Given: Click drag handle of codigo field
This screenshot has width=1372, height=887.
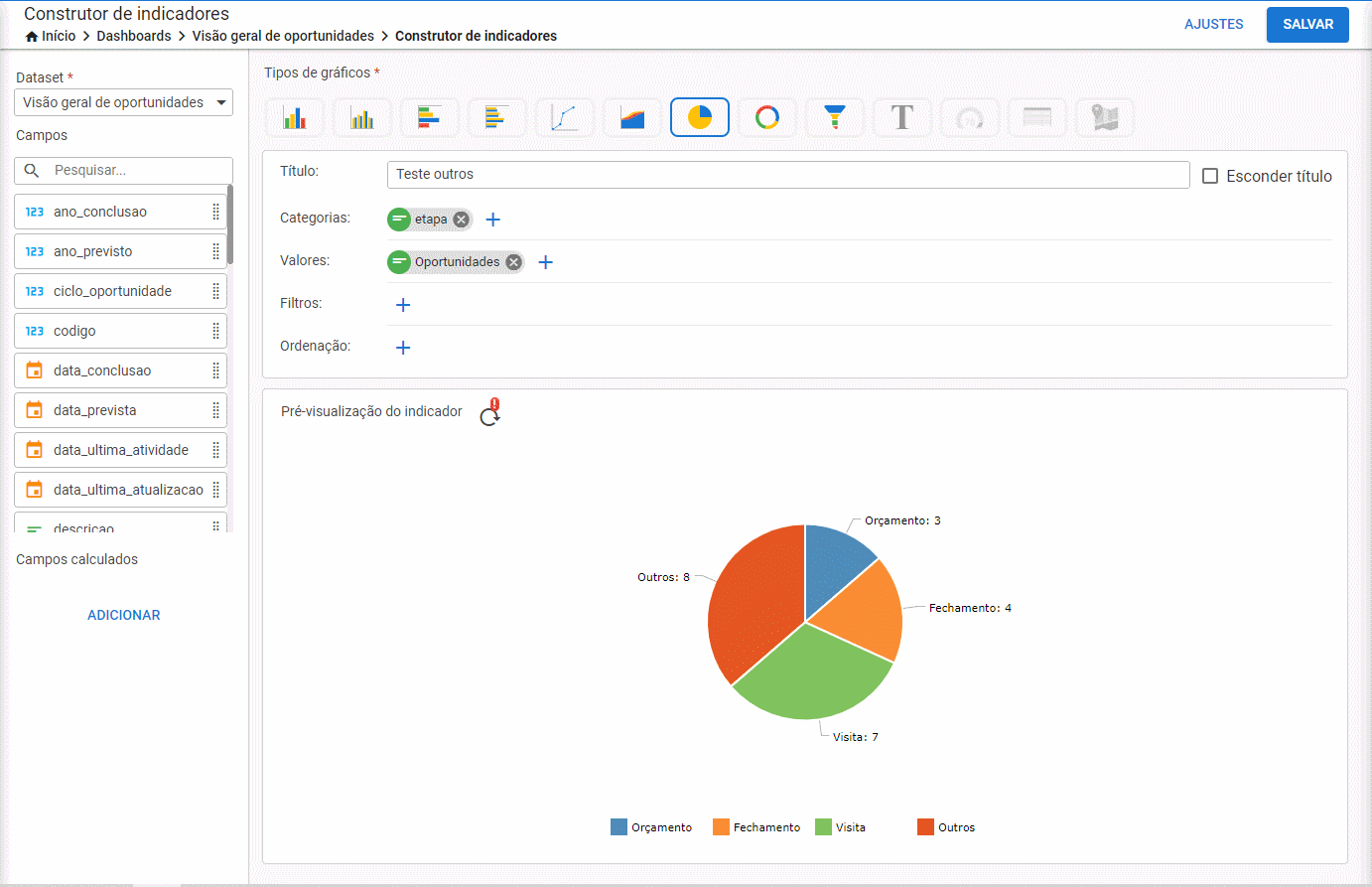Looking at the screenshot, I should [215, 331].
